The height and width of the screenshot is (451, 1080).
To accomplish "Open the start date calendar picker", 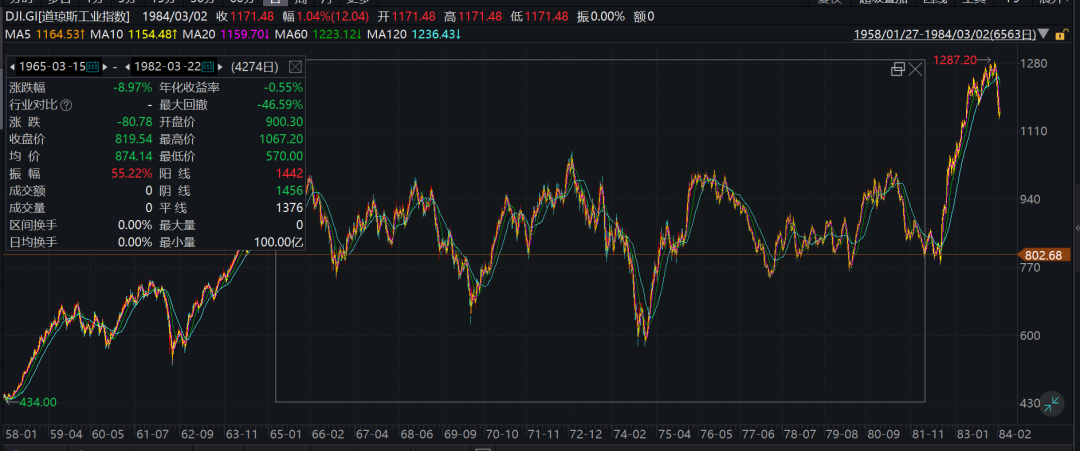I will click(93, 67).
